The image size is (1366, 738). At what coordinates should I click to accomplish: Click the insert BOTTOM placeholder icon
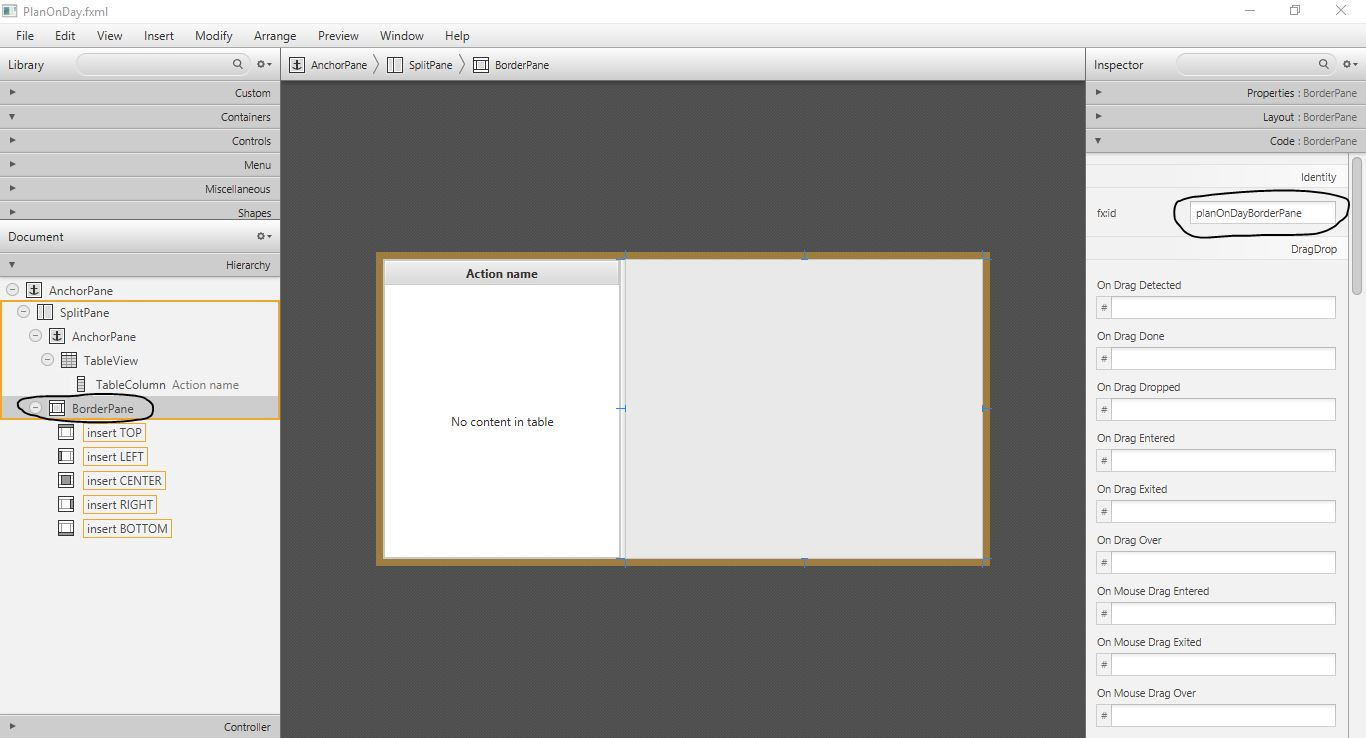pyautogui.click(x=66, y=528)
